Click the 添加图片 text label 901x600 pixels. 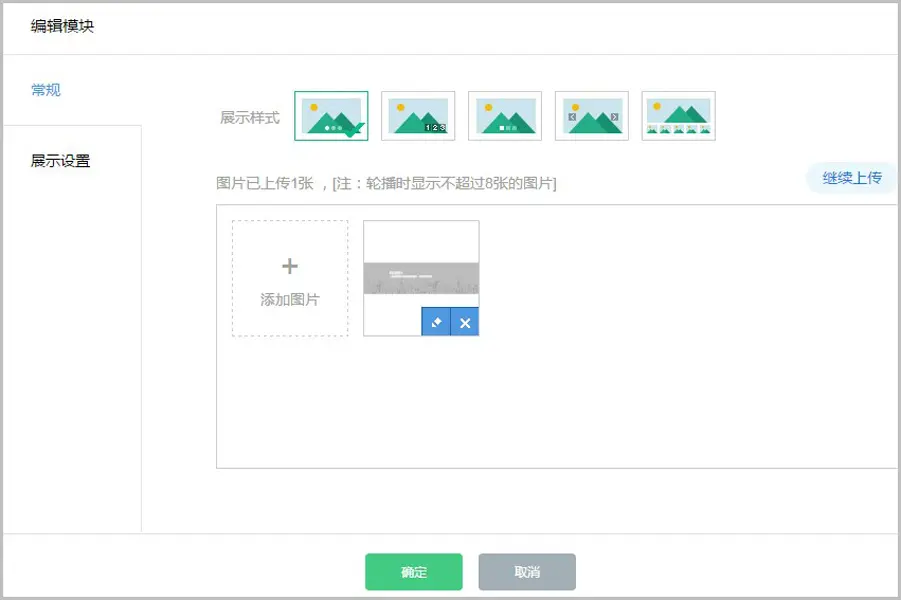tap(290, 299)
